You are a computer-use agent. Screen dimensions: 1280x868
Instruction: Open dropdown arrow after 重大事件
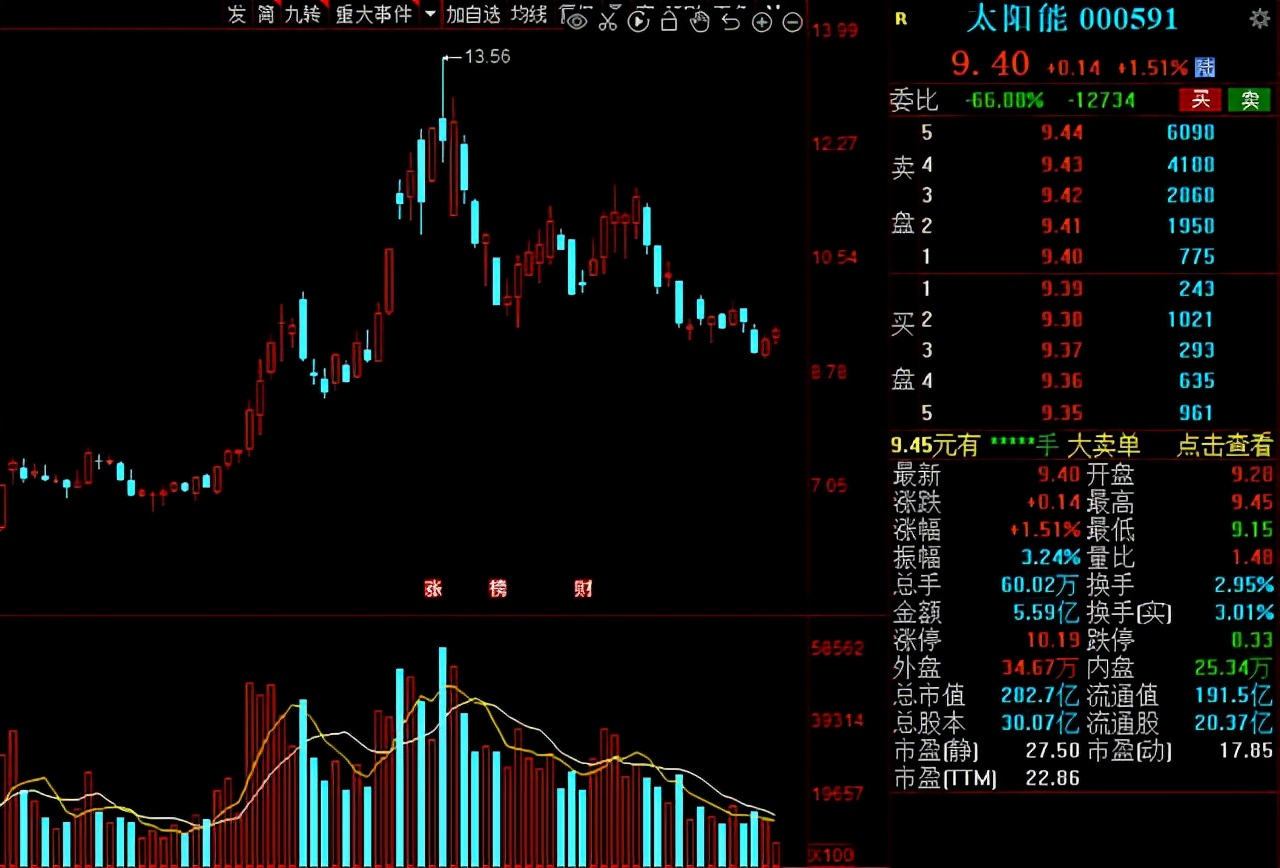click(431, 14)
